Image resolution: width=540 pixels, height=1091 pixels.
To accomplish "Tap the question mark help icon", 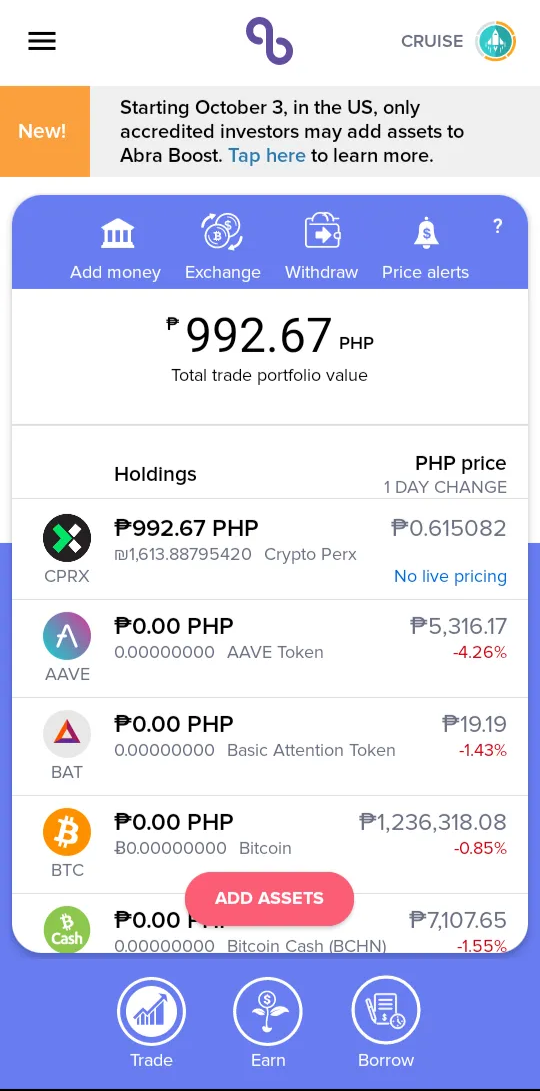I will (498, 226).
